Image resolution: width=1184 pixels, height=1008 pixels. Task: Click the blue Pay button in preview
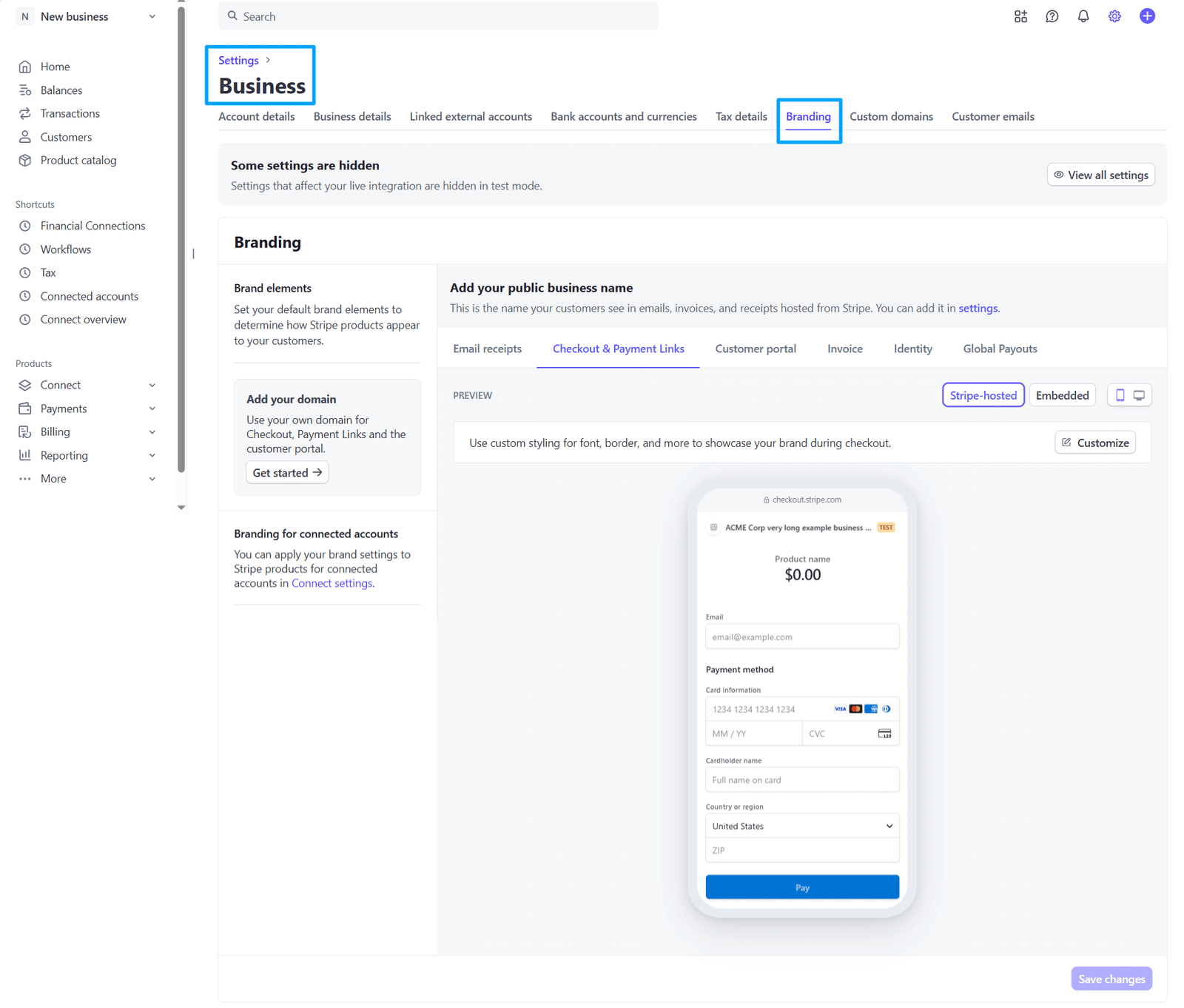tap(802, 887)
